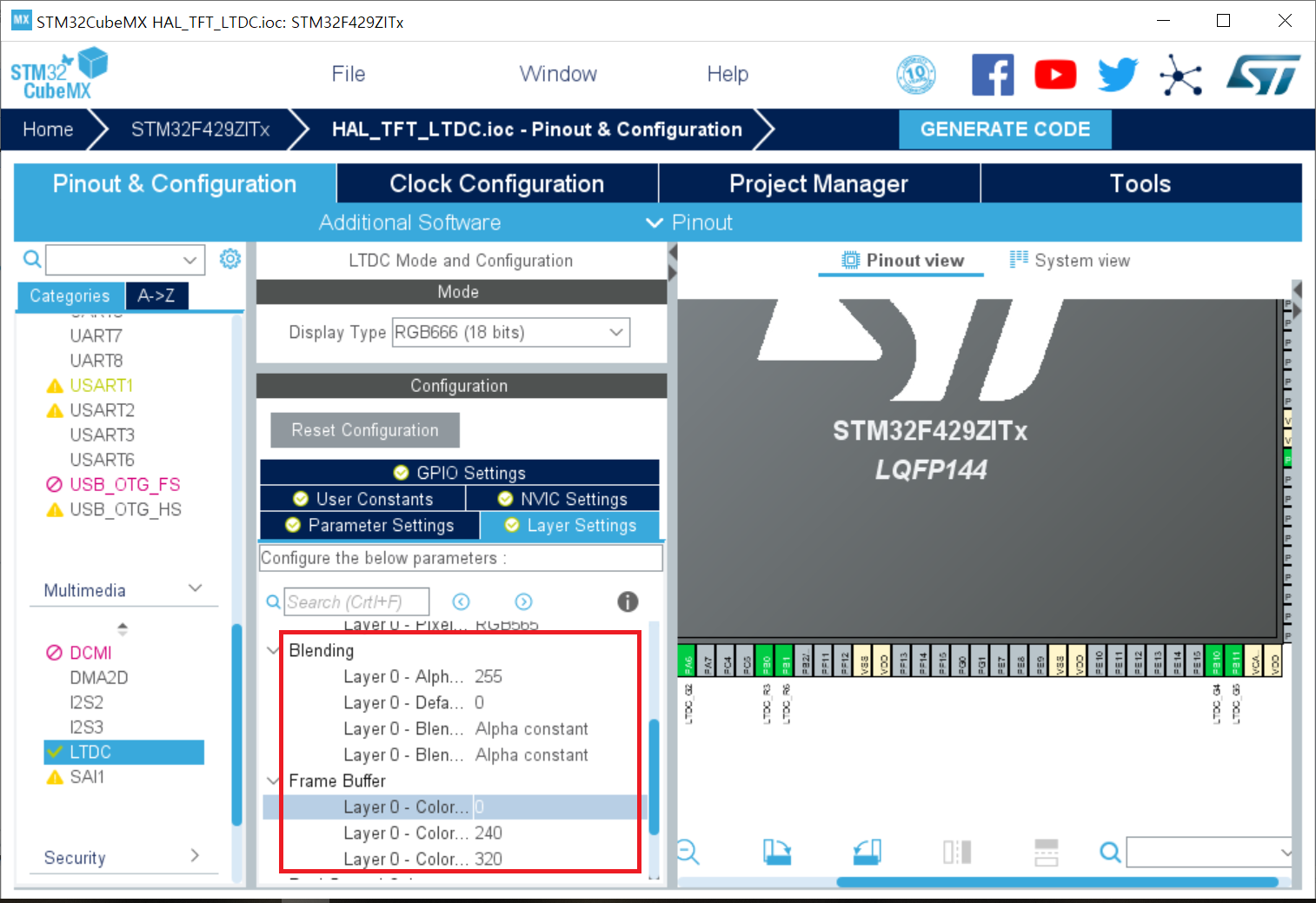
Task: Click the up-down sort arrows under Multimedia
Action: [123, 628]
